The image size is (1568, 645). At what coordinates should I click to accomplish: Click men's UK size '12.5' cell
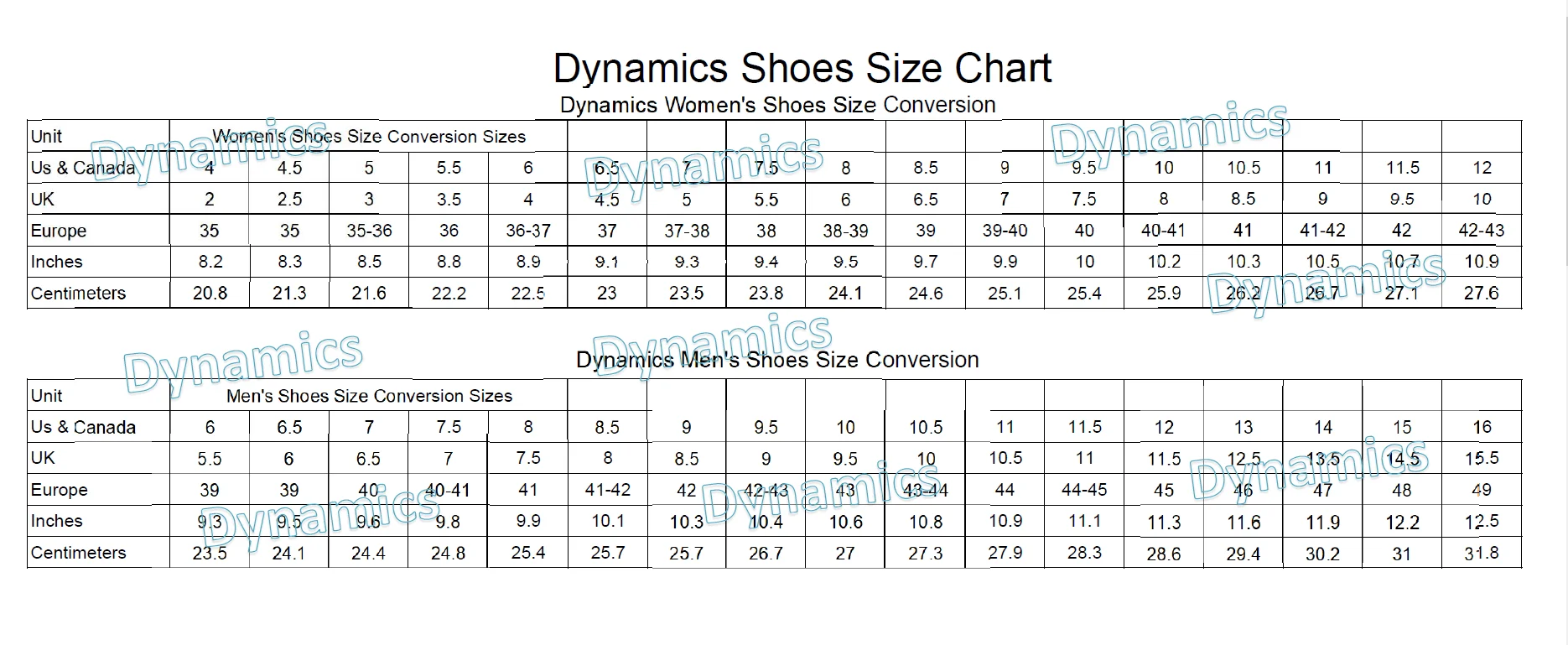point(1243,459)
